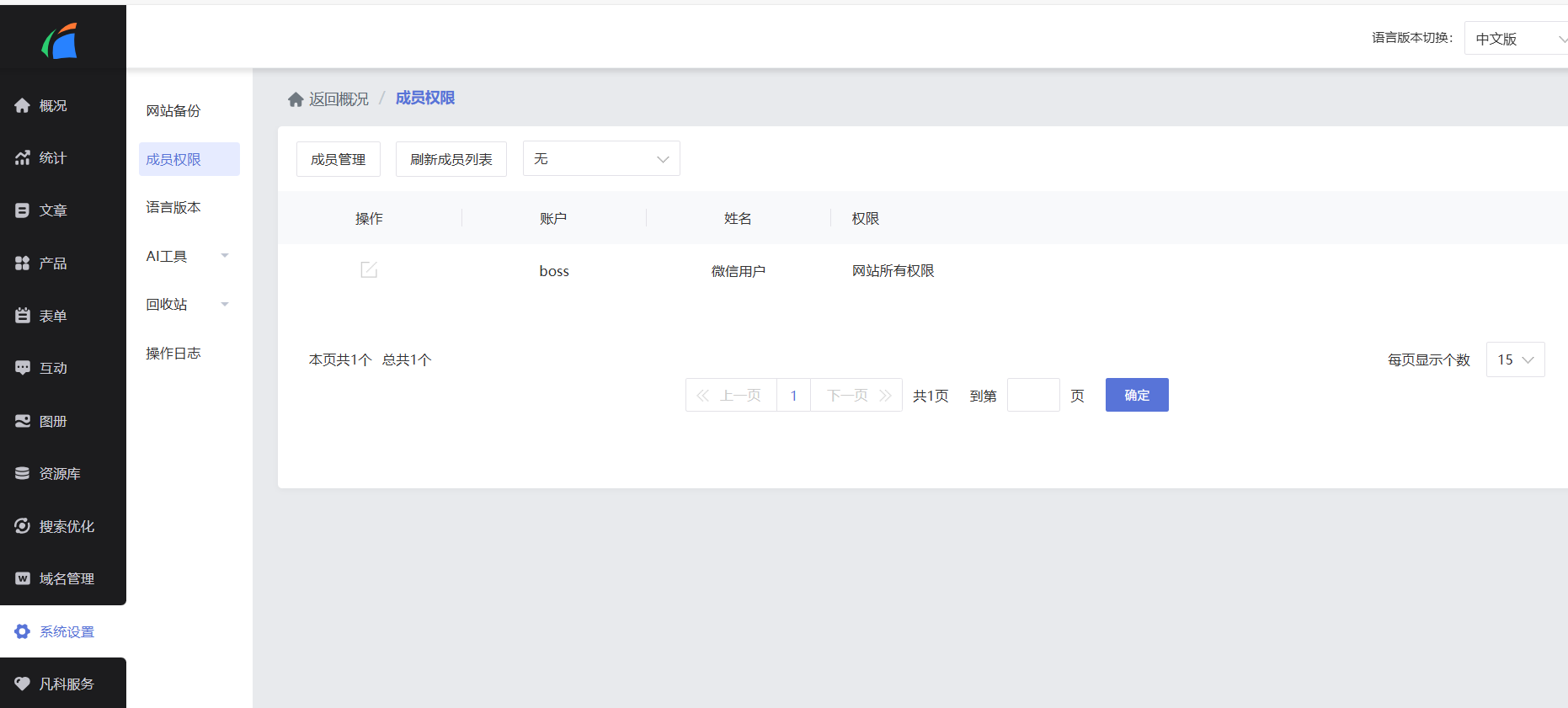Select the 产品 grid icon in sidebar

click(x=23, y=264)
